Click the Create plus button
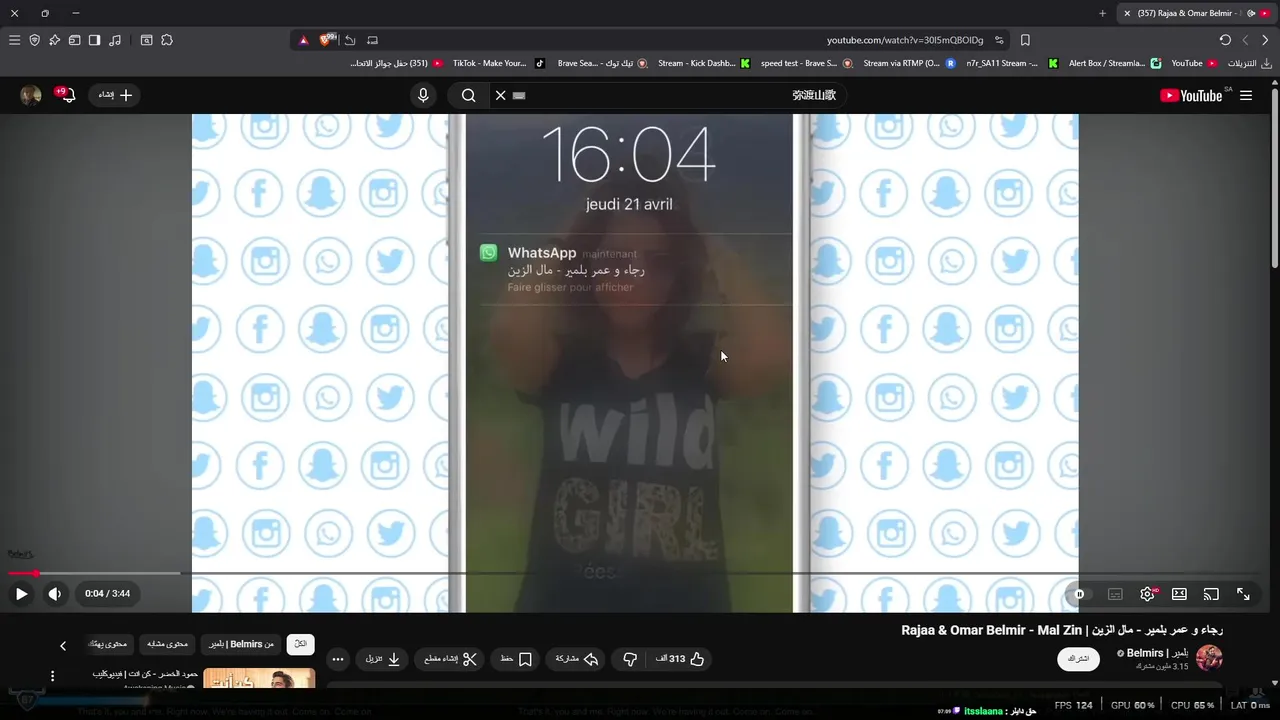 115,95
